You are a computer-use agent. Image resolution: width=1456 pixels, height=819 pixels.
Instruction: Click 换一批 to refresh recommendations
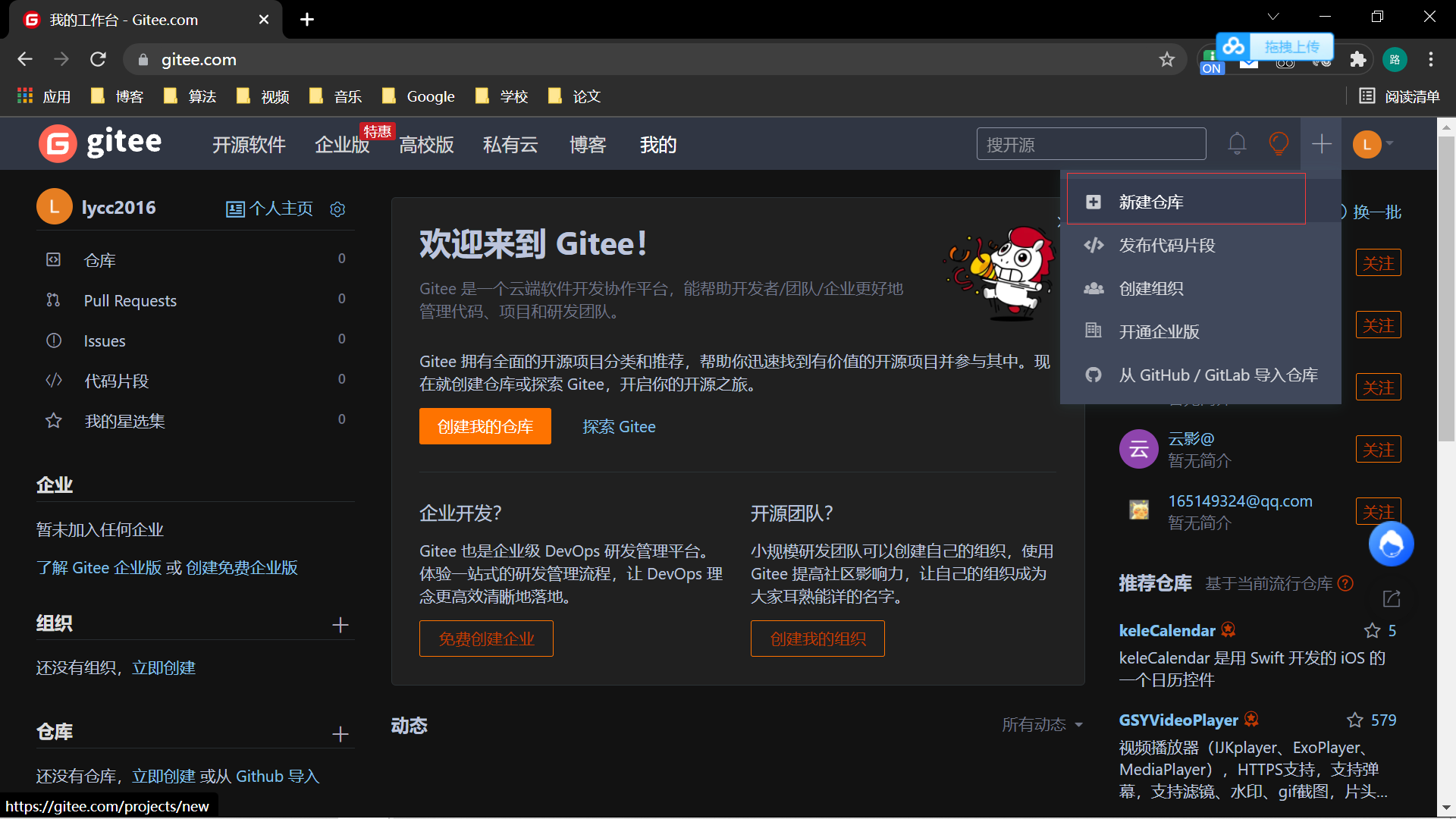coord(1377,212)
